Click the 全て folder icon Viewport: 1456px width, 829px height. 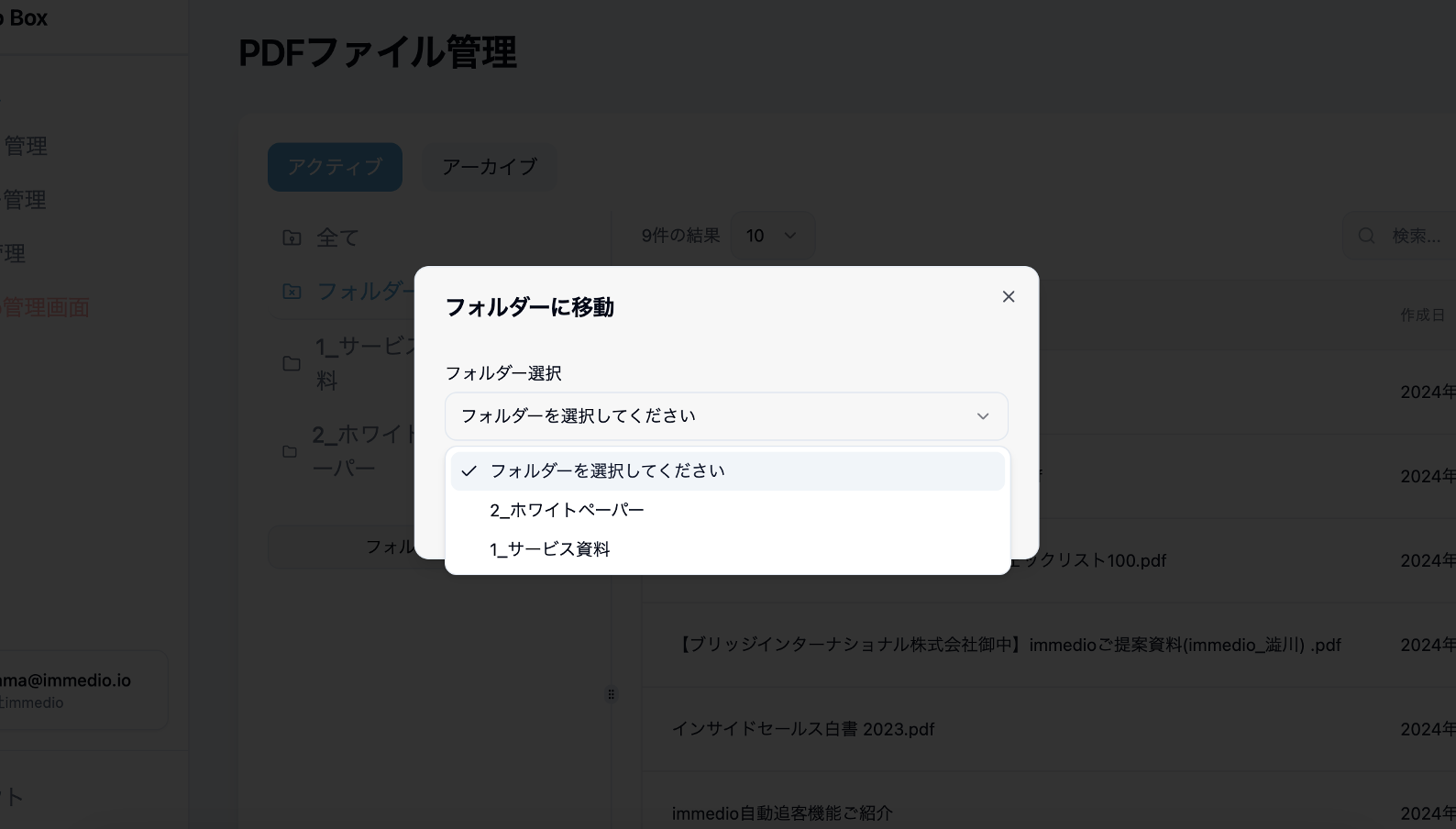pos(292,238)
